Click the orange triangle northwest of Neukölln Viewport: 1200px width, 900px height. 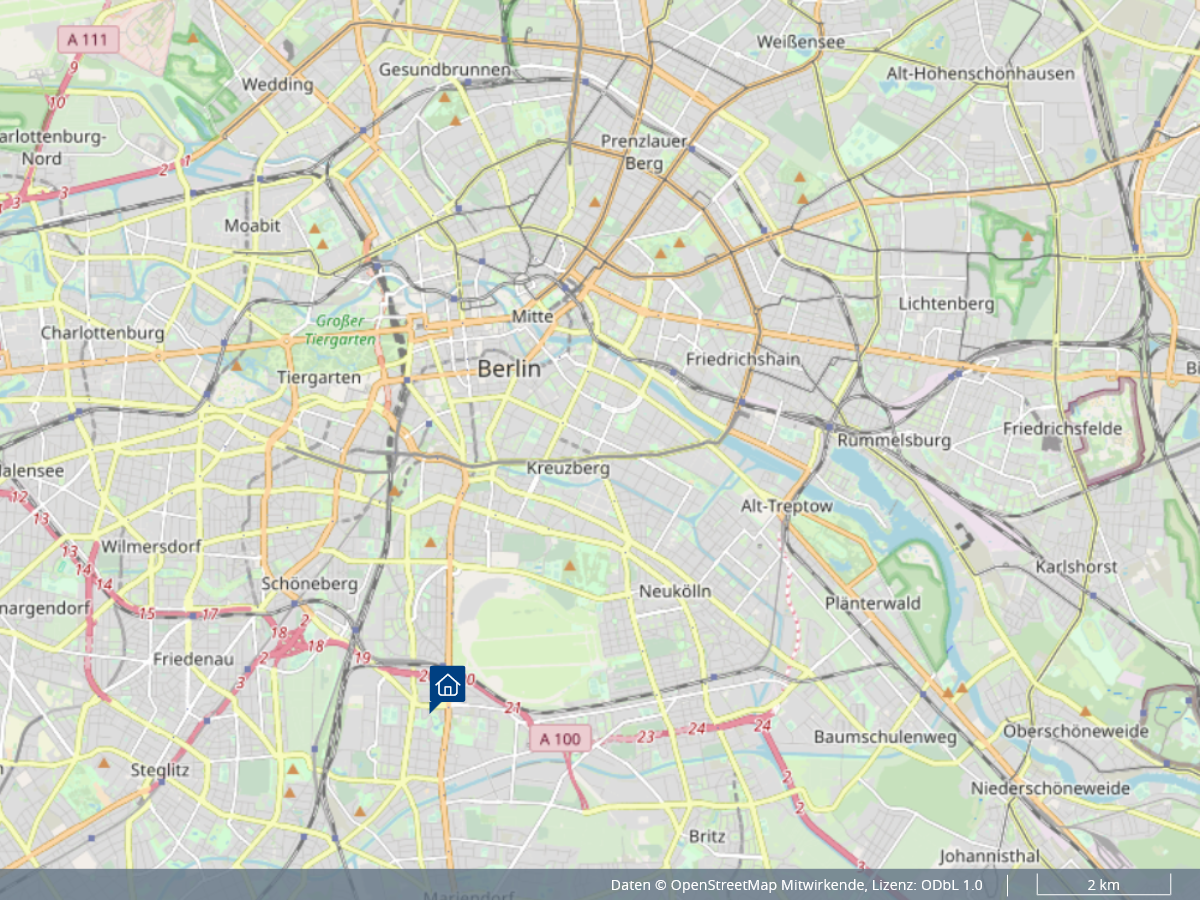(570, 566)
